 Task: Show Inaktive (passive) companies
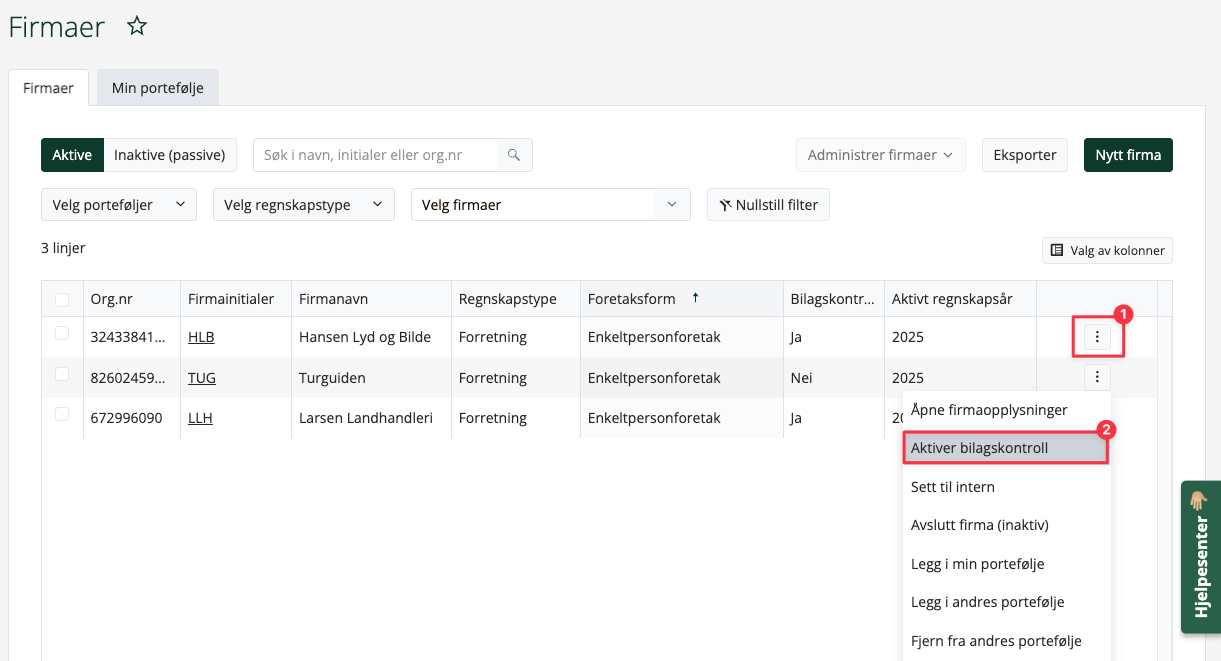click(x=170, y=155)
